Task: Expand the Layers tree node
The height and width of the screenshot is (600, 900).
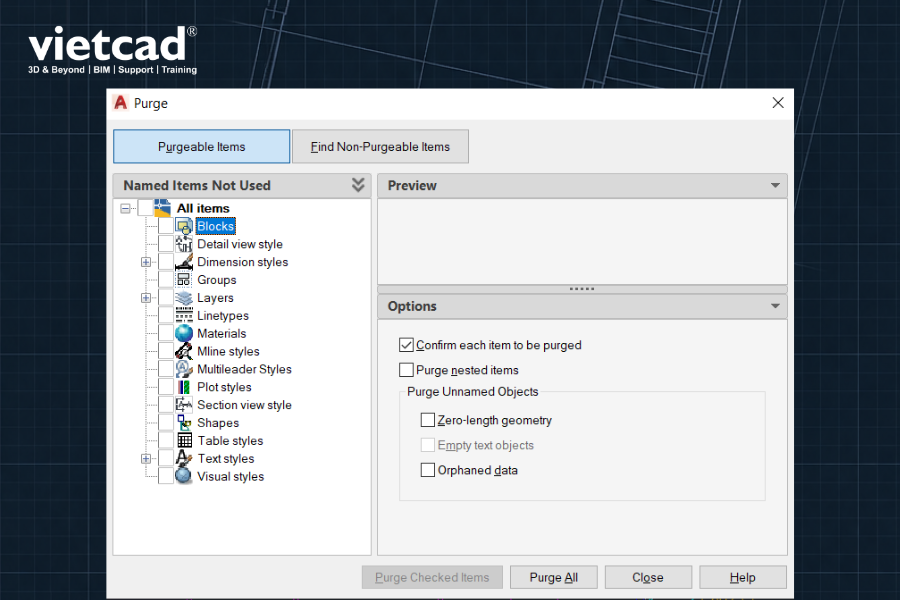Action: click(146, 297)
